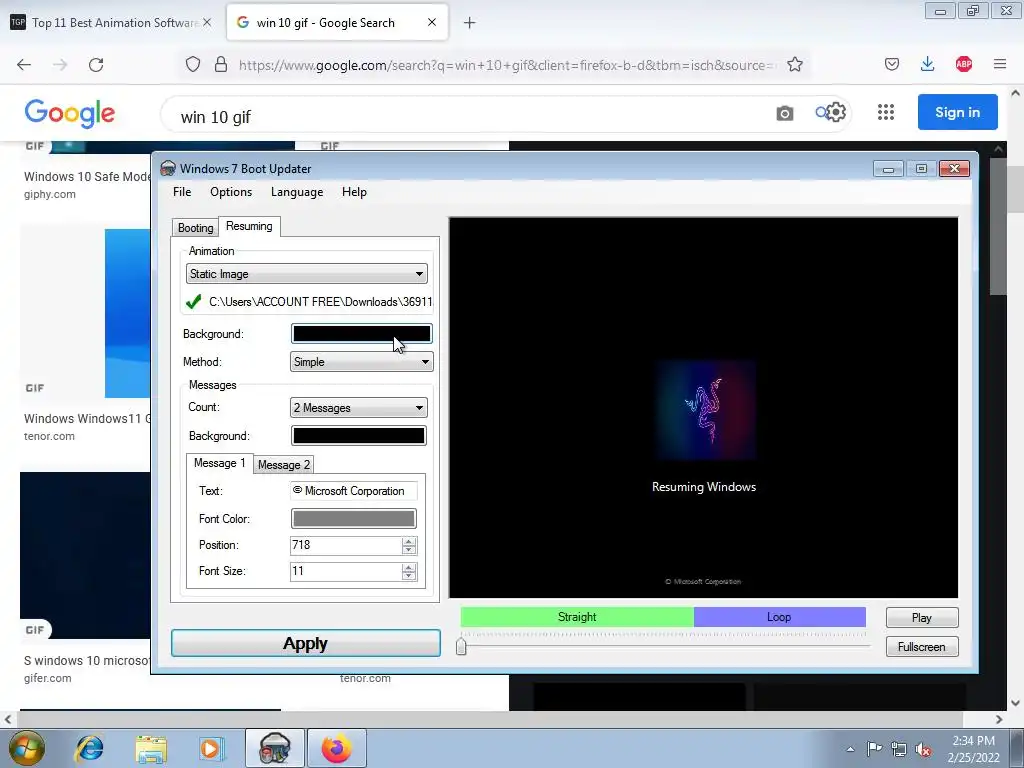Click the Google Sign in button
1024x768 pixels.
click(957, 112)
